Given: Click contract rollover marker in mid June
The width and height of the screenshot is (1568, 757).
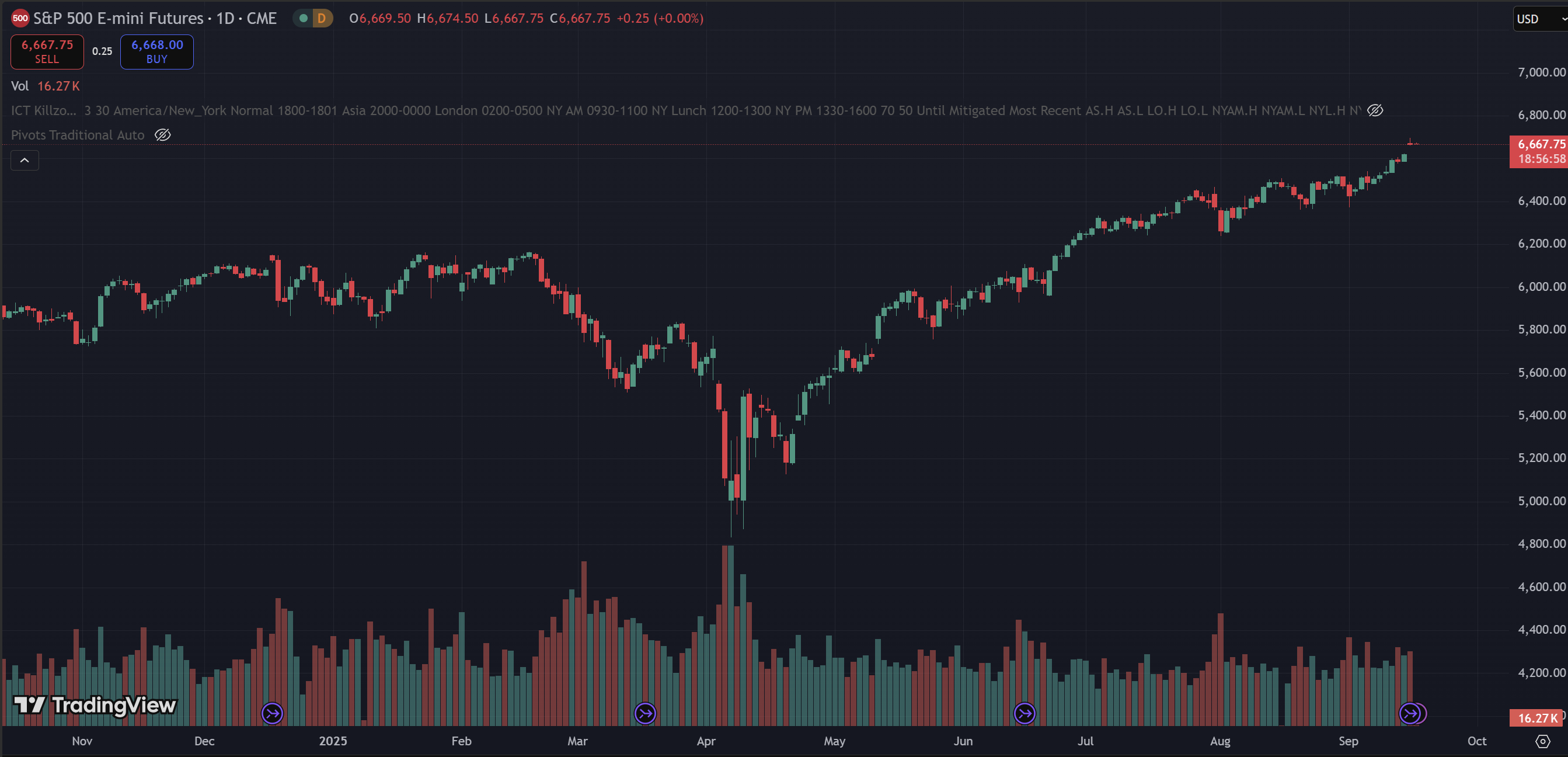Looking at the screenshot, I should [x=1025, y=713].
